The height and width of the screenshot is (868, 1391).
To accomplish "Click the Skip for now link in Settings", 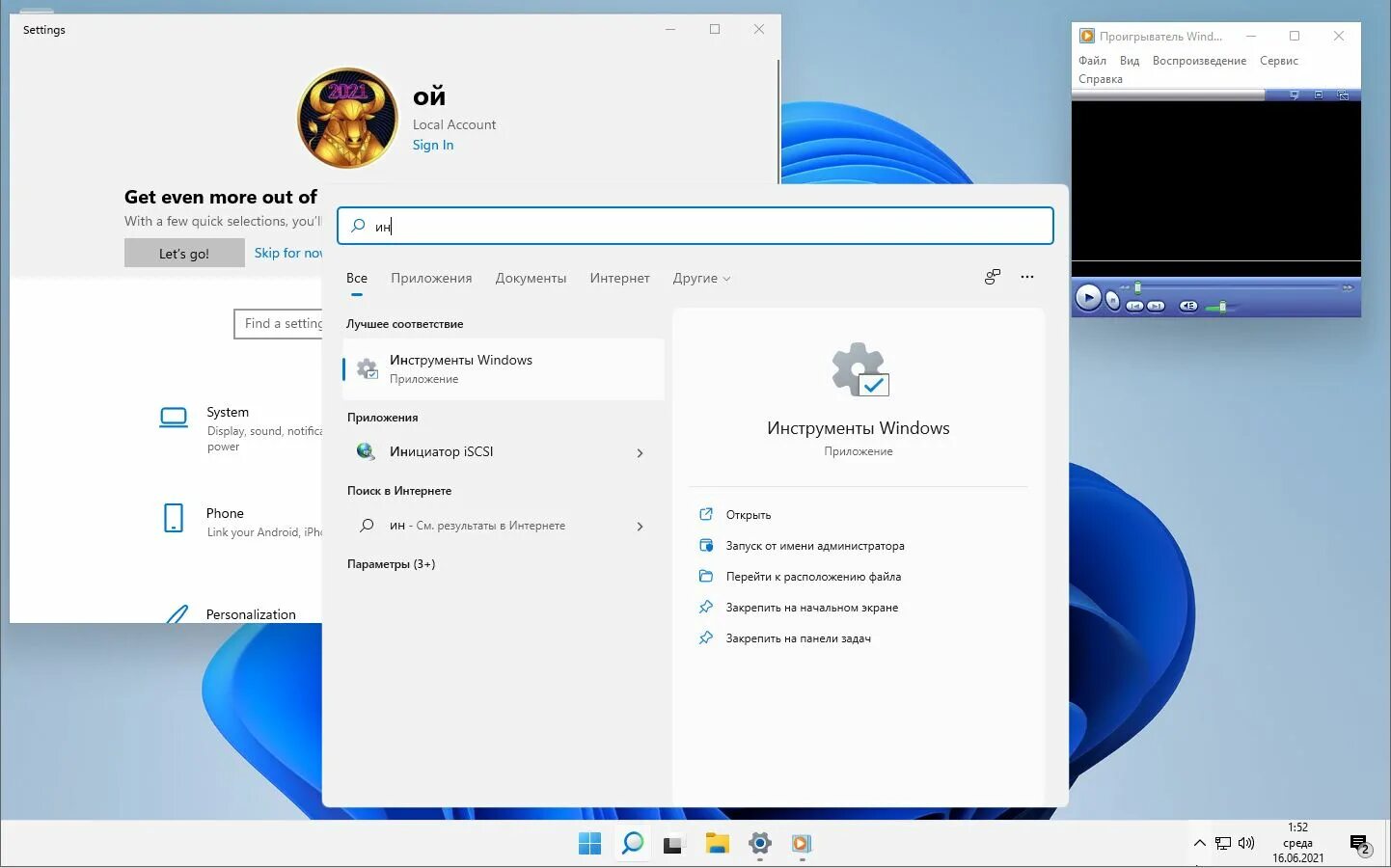I will coord(287,253).
